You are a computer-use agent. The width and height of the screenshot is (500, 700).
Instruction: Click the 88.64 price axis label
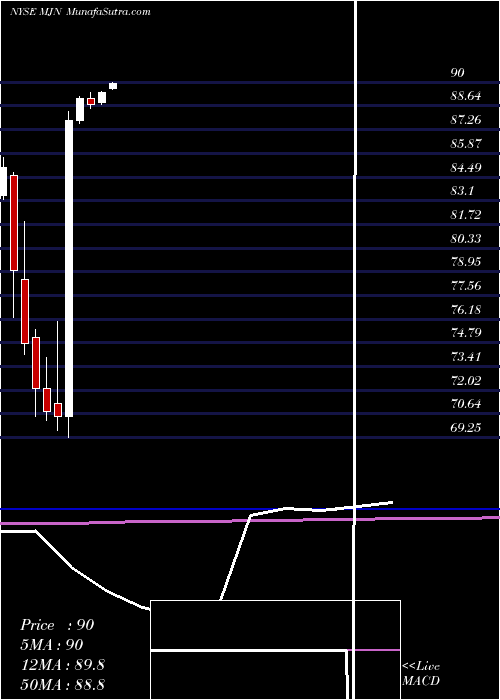click(x=466, y=96)
